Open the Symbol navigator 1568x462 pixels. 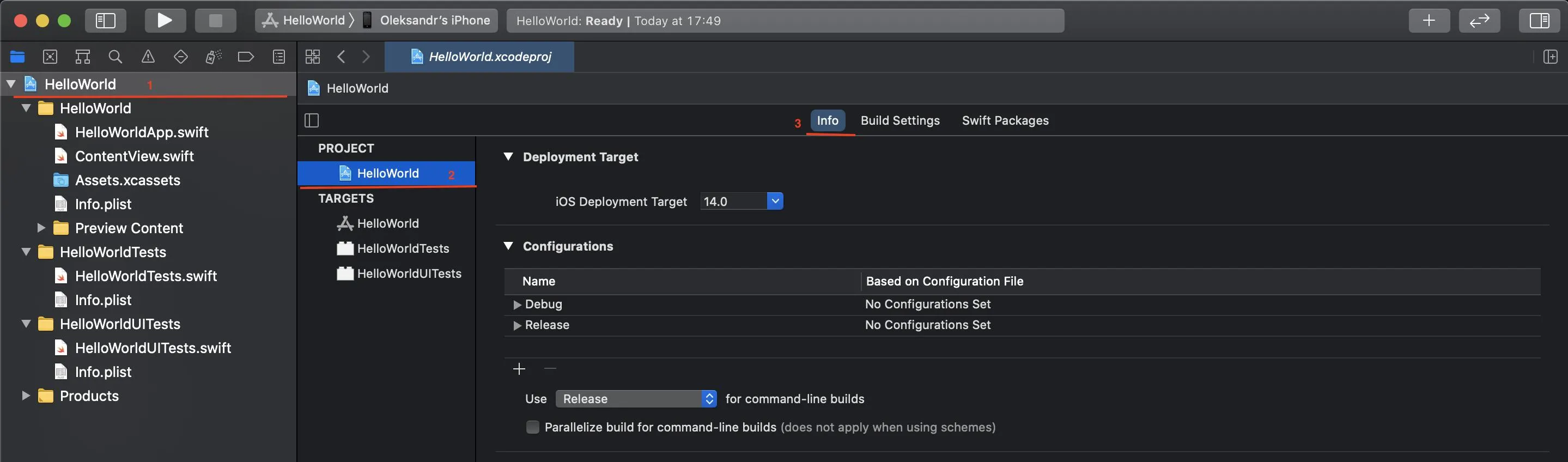83,57
